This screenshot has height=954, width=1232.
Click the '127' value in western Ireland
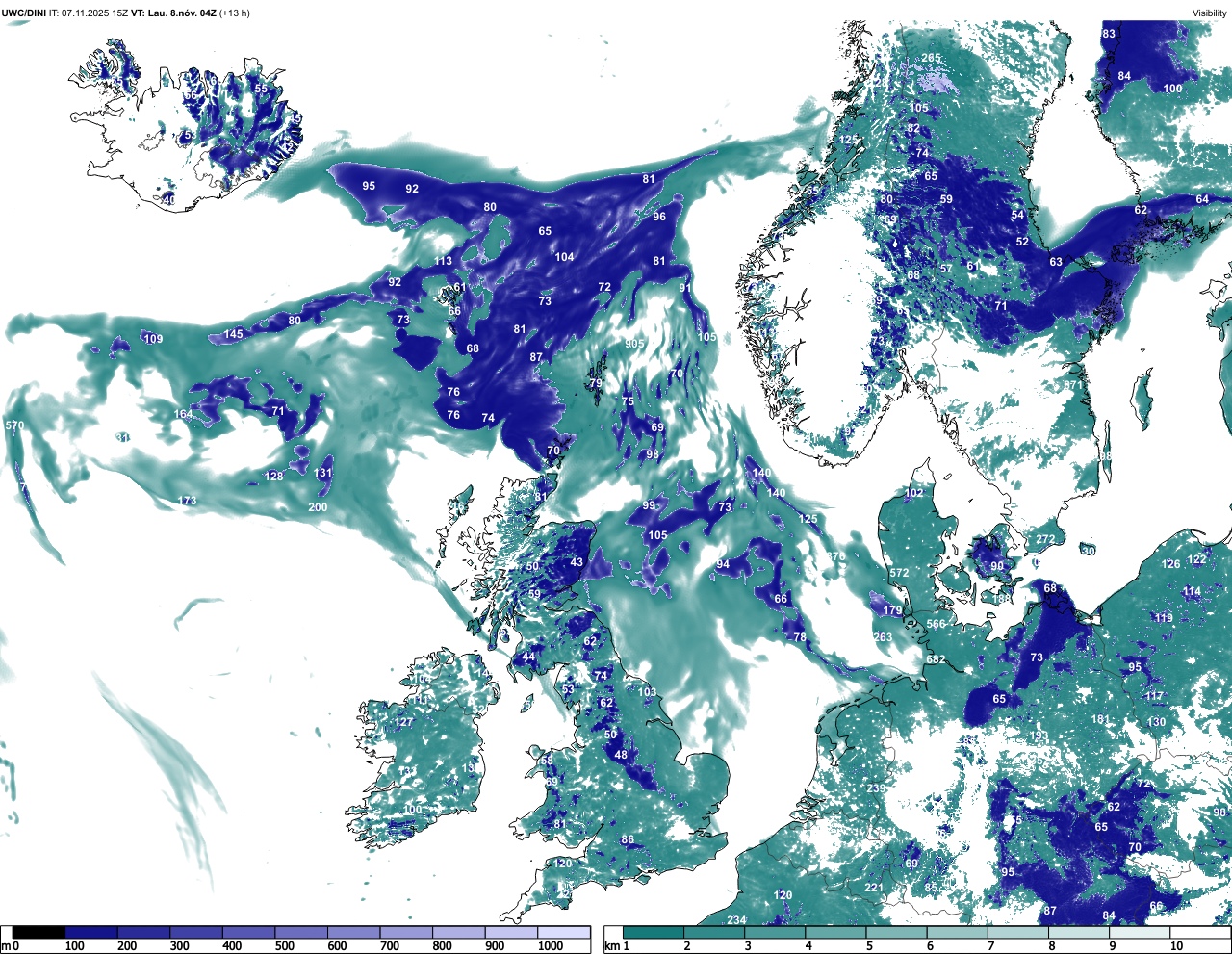(x=403, y=722)
